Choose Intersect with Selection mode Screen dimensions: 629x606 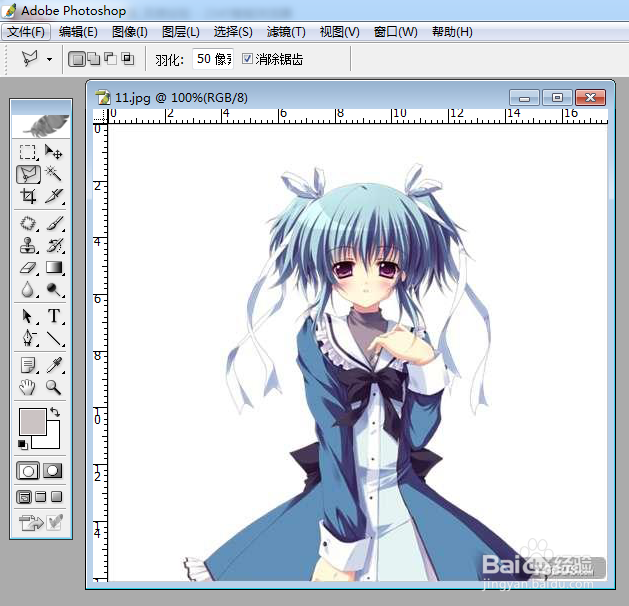128,59
